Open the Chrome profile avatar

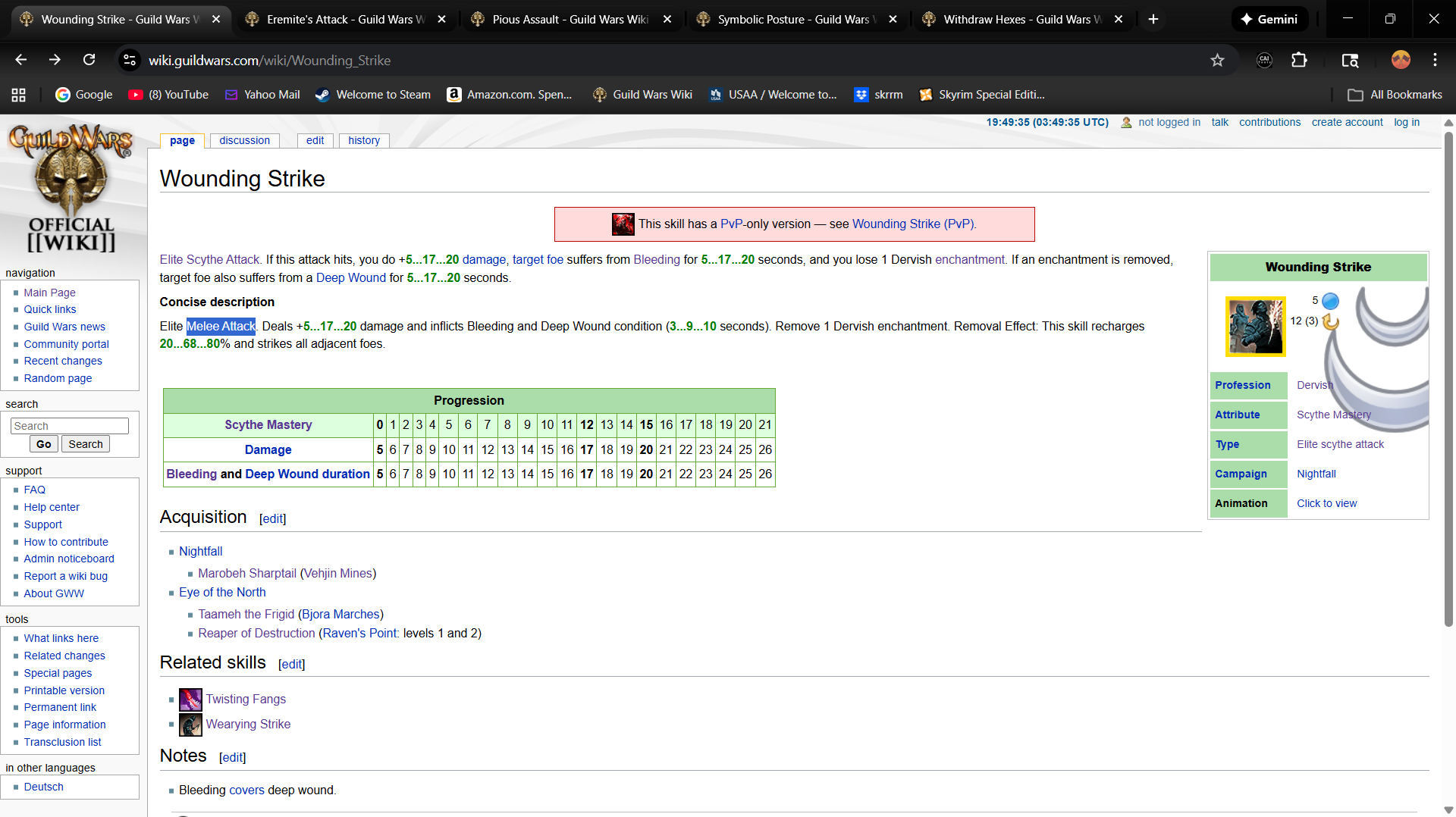tap(1401, 60)
